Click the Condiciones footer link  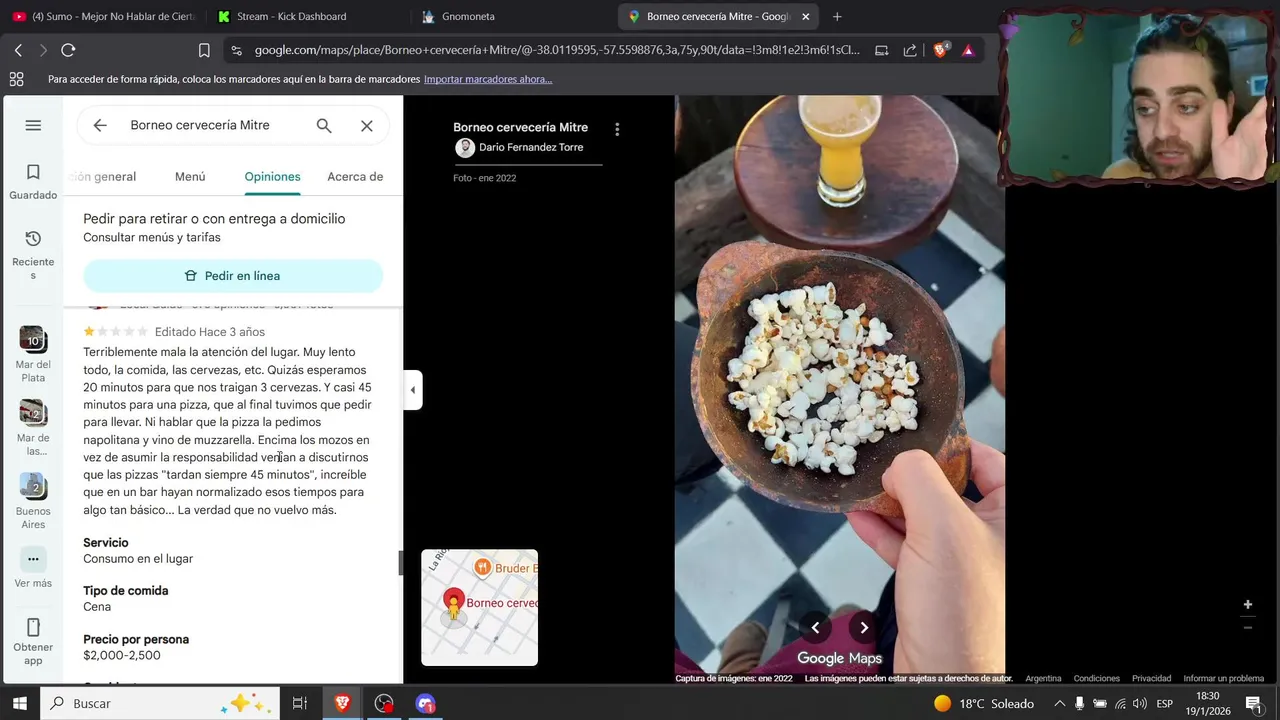tap(1096, 679)
